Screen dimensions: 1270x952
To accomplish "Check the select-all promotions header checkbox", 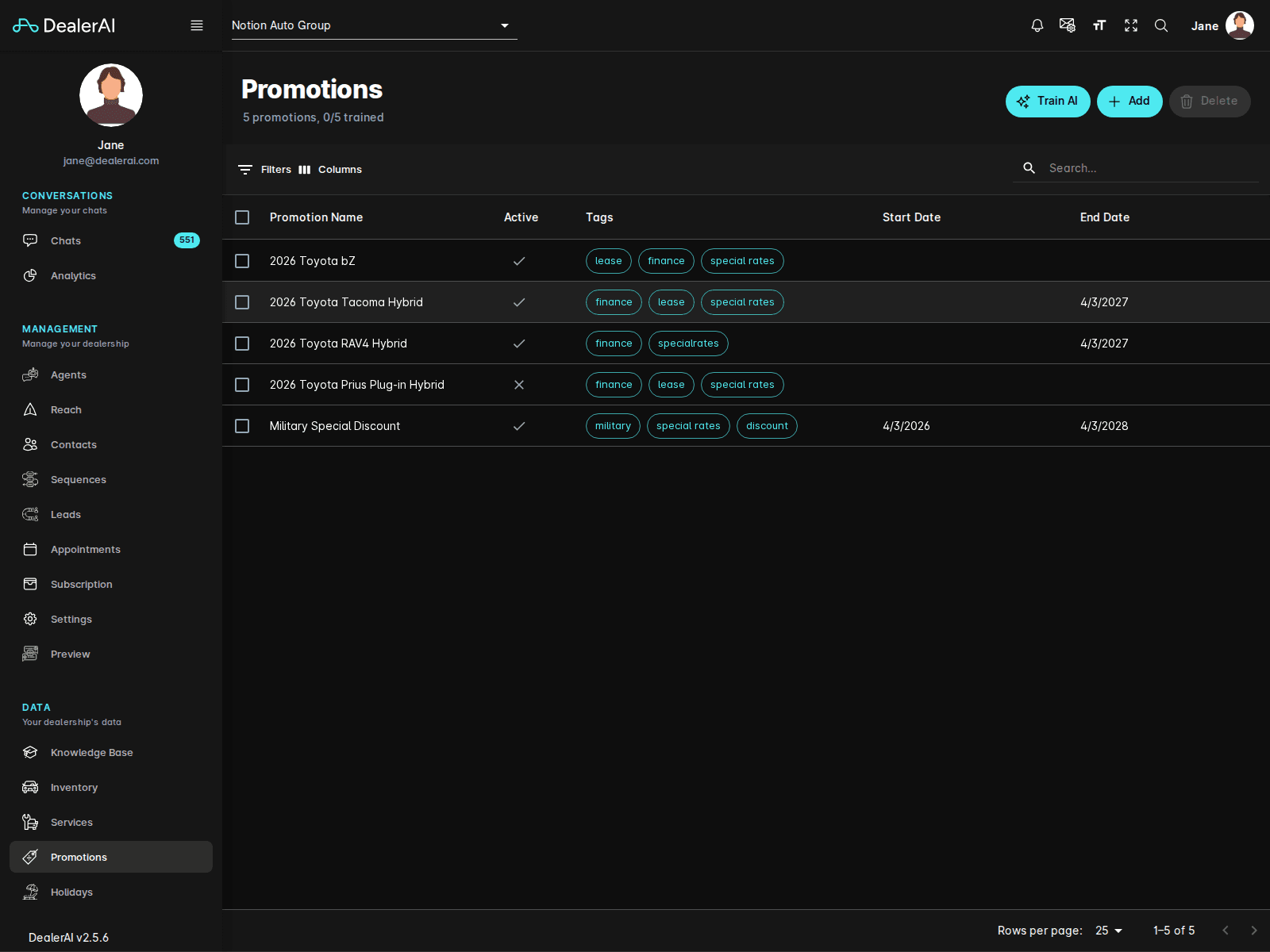I will [242, 217].
